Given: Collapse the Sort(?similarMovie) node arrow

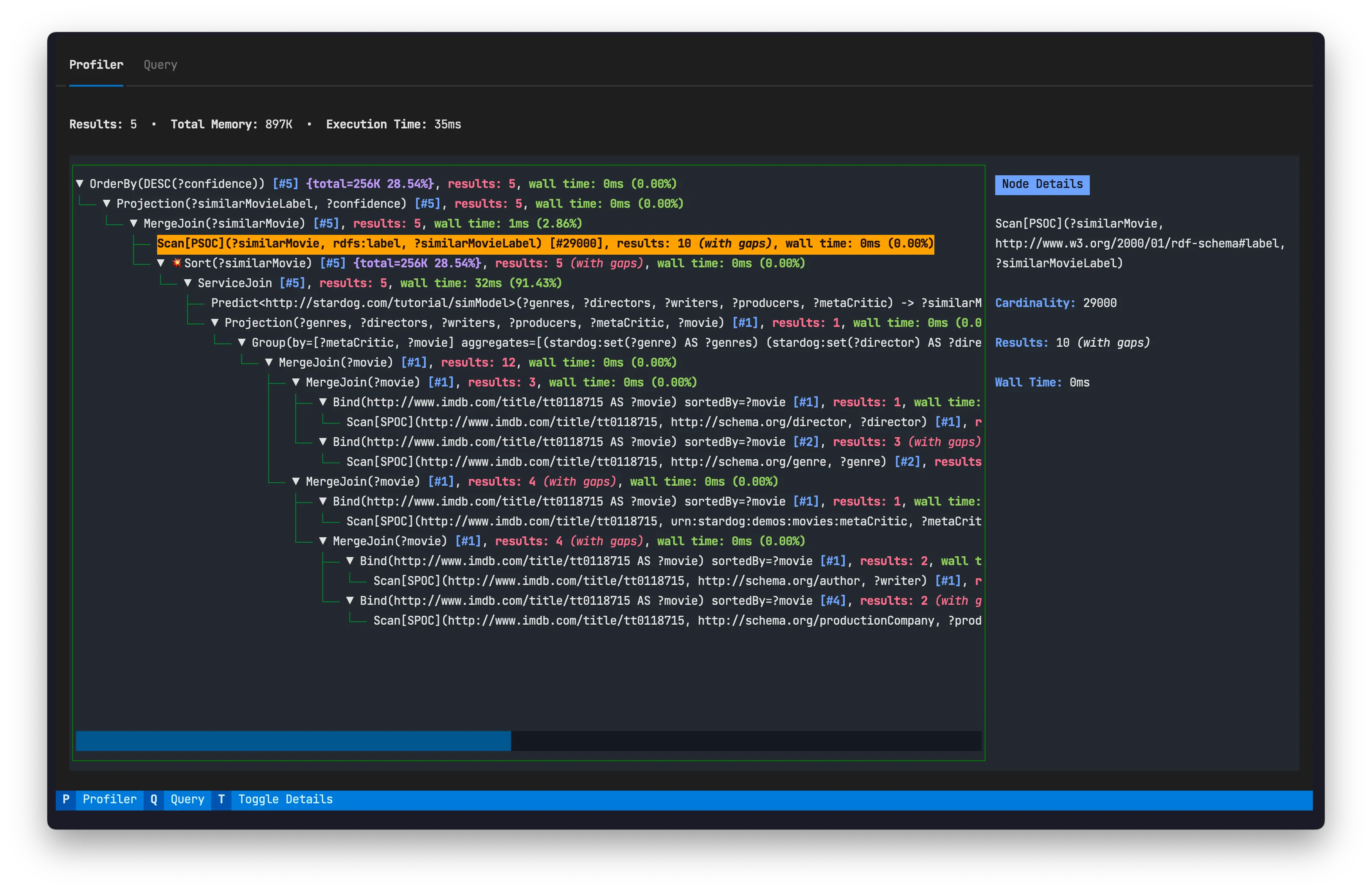Looking at the screenshot, I should click(161, 264).
